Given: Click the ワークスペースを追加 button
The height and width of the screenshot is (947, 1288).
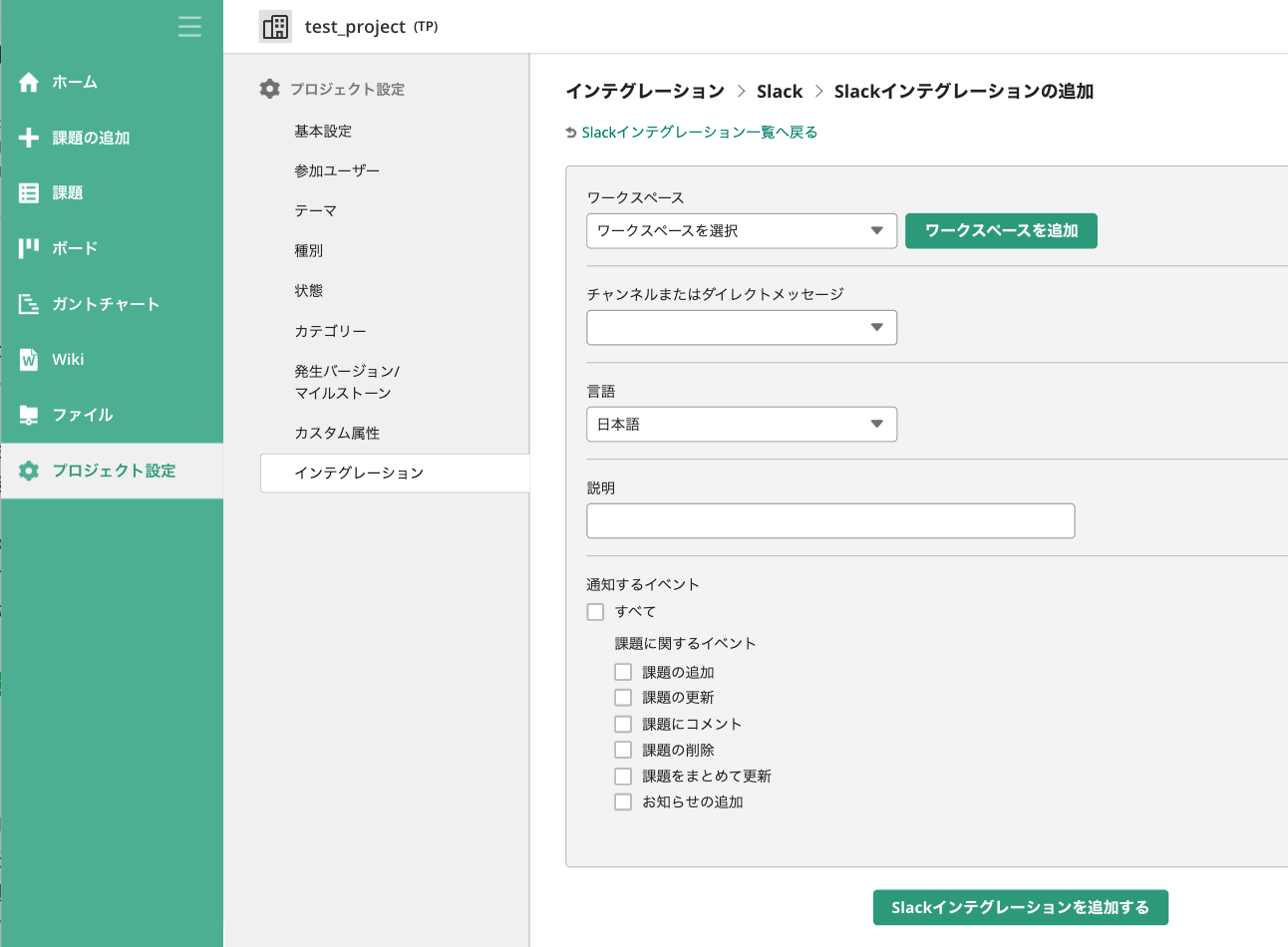Looking at the screenshot, I should coord(1001,230).
